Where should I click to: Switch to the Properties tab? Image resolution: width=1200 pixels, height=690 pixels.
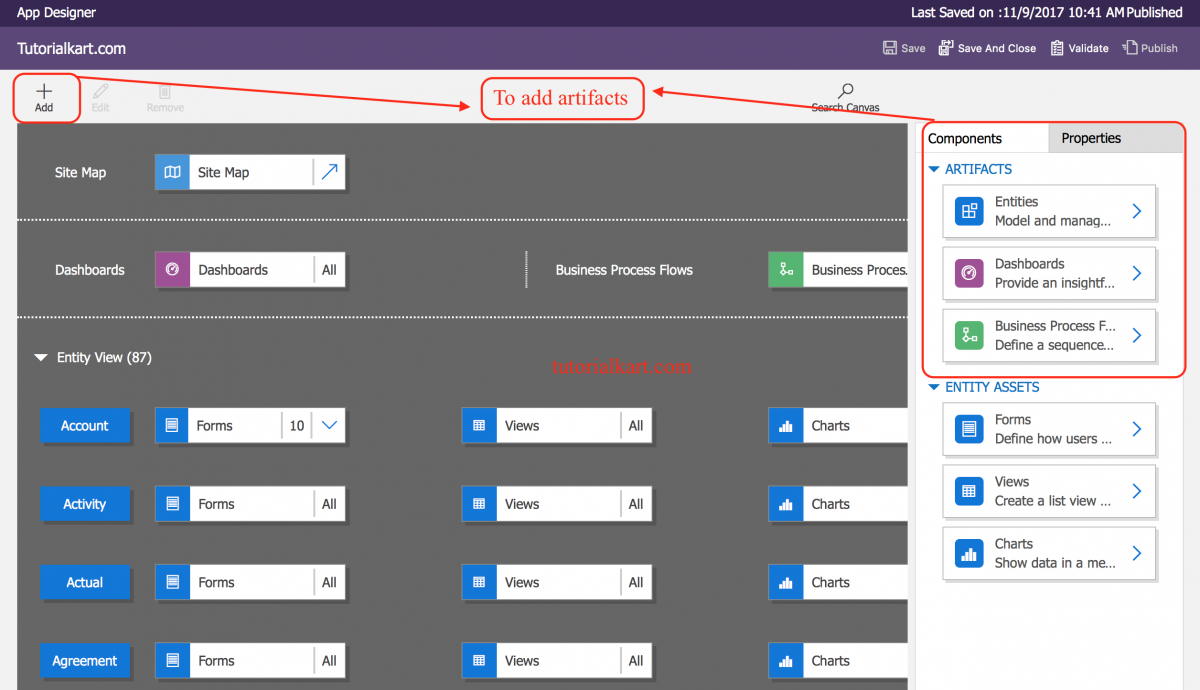click(x=1090, y=138)
